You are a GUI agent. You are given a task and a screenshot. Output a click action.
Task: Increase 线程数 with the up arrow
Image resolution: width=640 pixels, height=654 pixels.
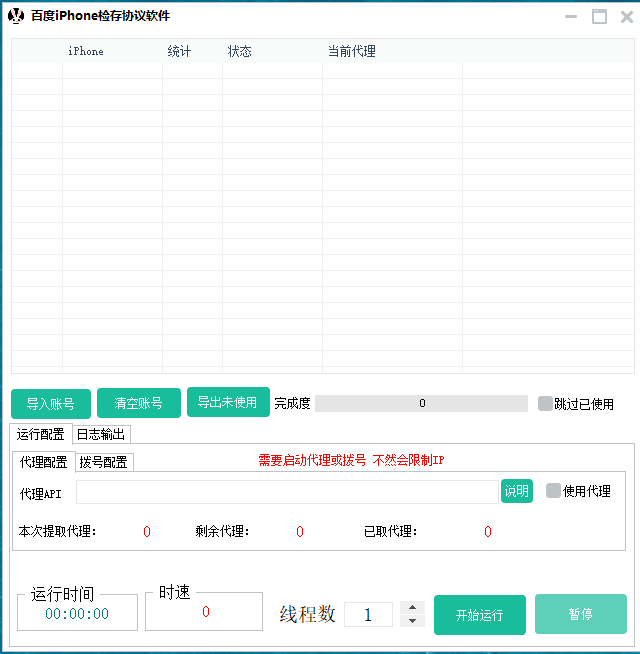412,608
